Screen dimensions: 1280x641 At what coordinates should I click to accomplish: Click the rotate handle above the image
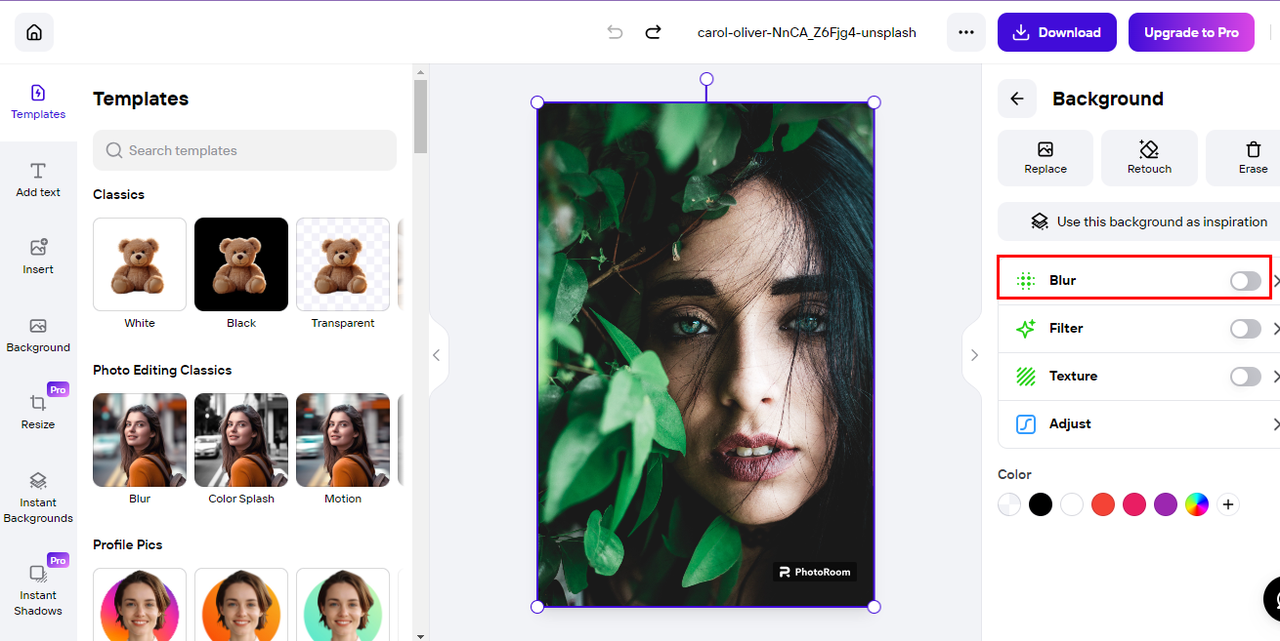[706, 79]
